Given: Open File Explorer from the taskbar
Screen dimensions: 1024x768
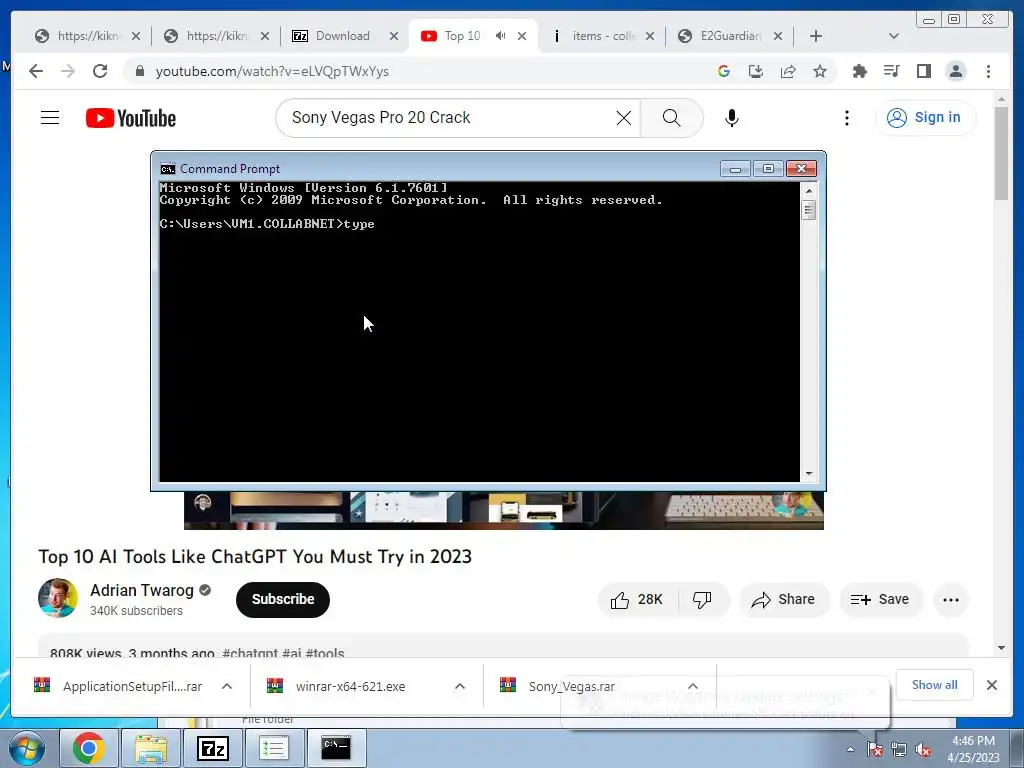Looking at the screenshot, I should pos(151,748).
